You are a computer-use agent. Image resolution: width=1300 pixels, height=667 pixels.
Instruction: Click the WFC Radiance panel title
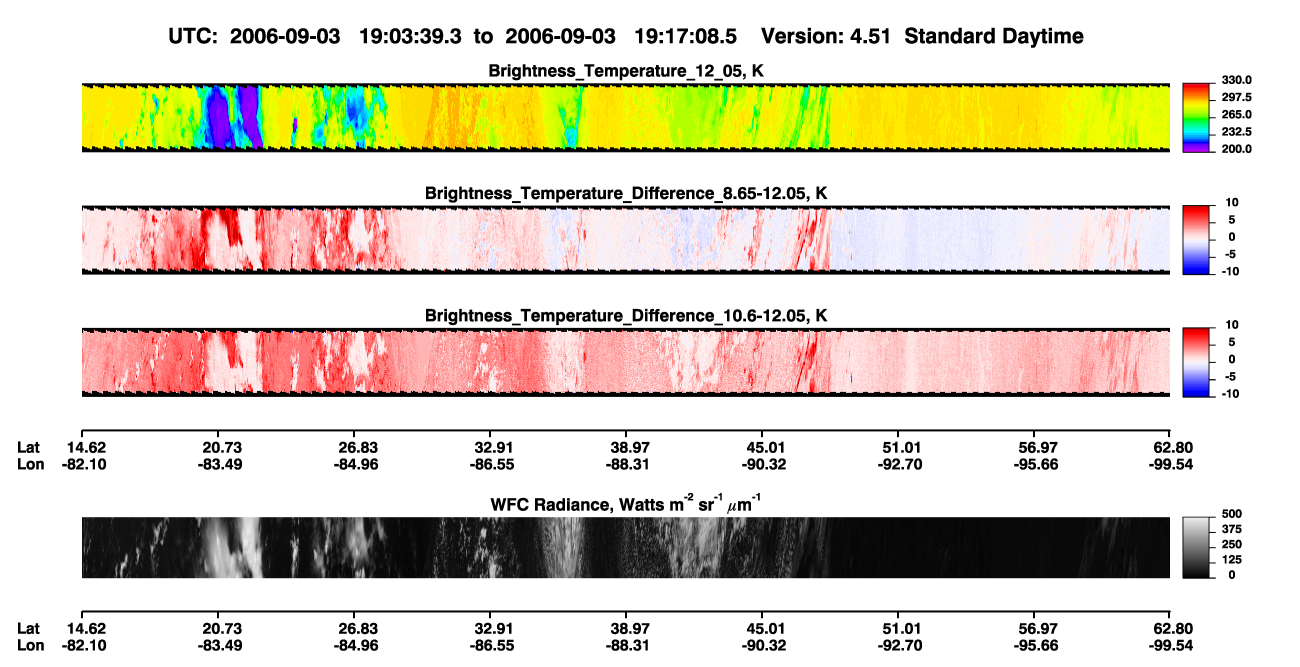pyautogui.click(x=626, y=503)
